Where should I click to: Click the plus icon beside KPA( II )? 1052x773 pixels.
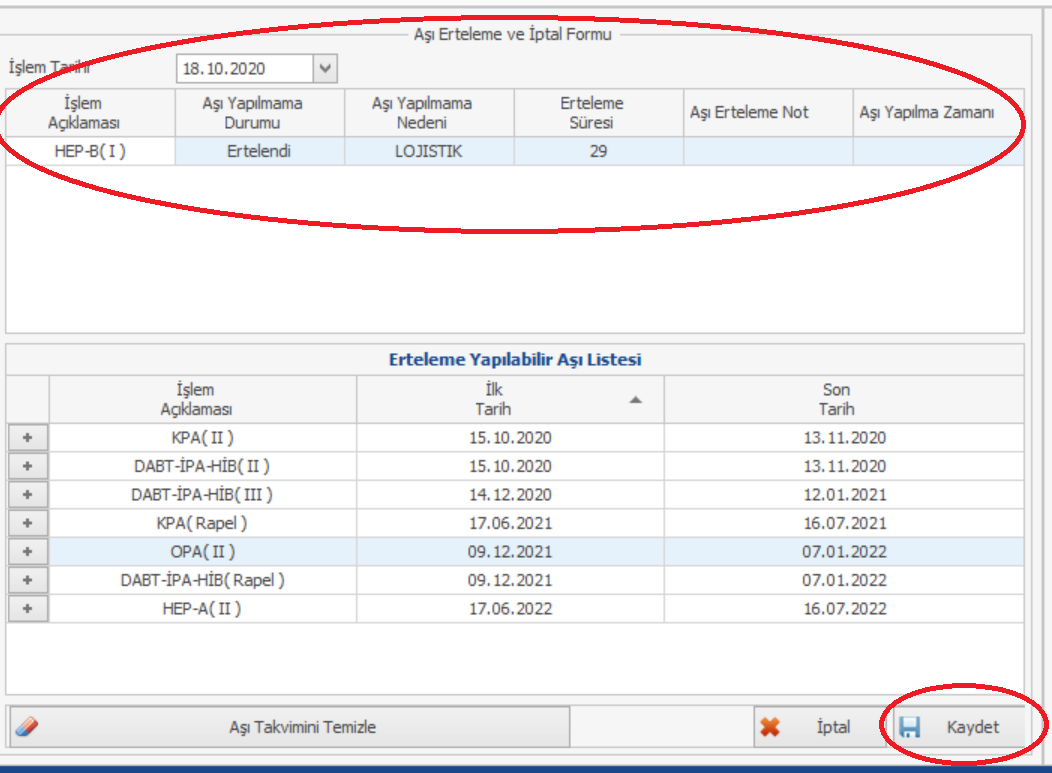click(x=28, y=438)
